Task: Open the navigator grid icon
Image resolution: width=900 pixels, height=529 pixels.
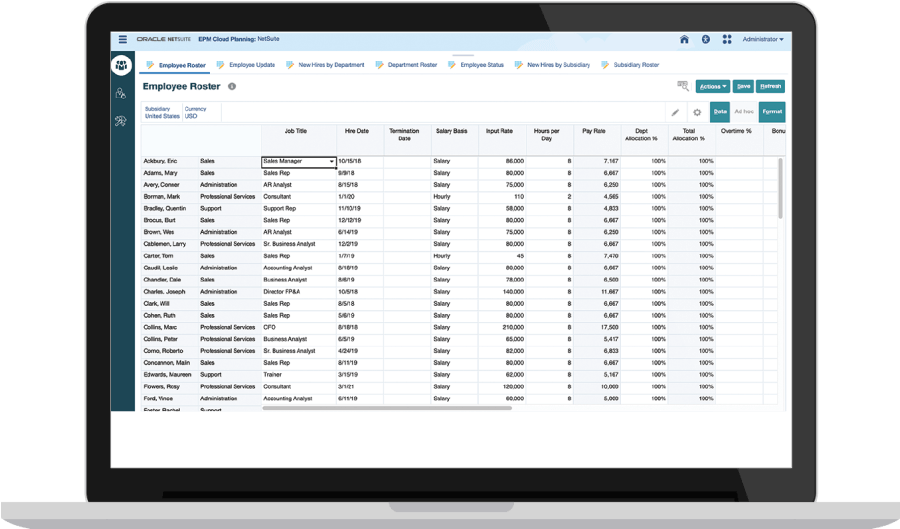Action: pyautogui.click(x=727, y=40)
